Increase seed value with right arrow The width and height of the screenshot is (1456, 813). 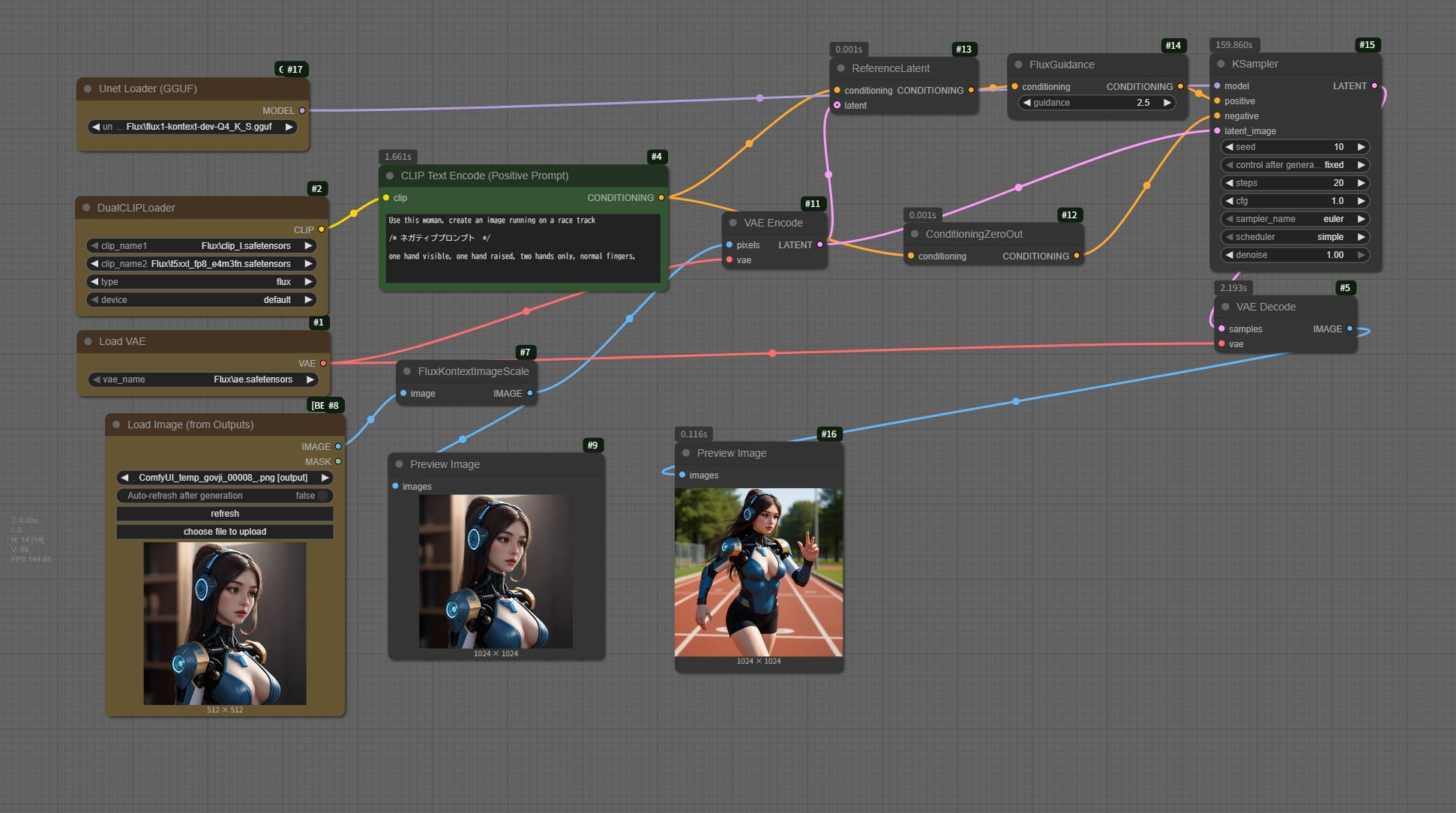pyautogui.click(x=1361, y=147)
